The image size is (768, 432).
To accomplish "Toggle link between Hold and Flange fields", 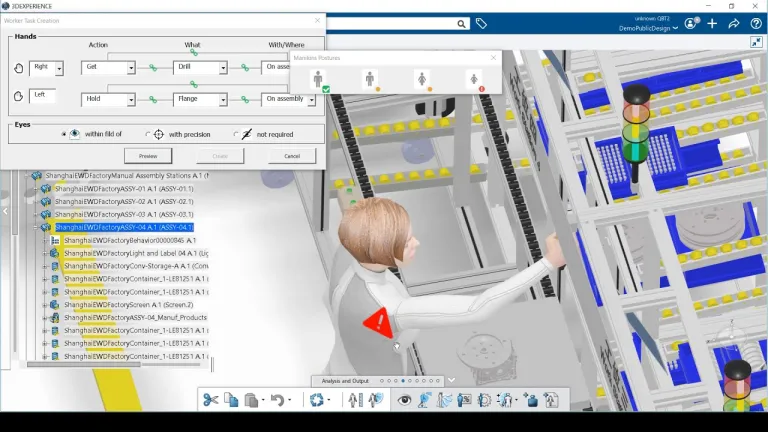I will [x=153, y=100].
